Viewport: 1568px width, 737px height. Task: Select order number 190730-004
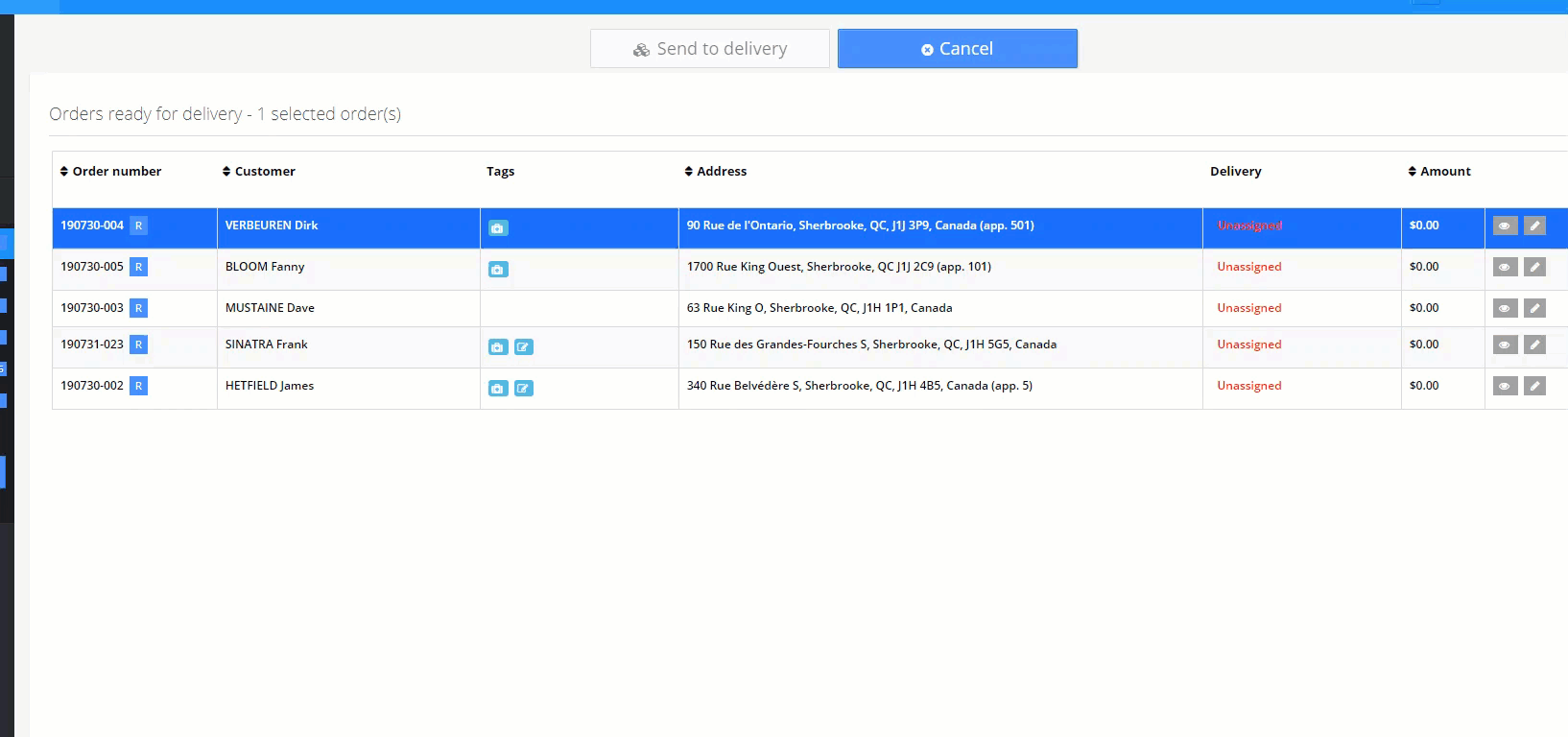tap(92, 226)
